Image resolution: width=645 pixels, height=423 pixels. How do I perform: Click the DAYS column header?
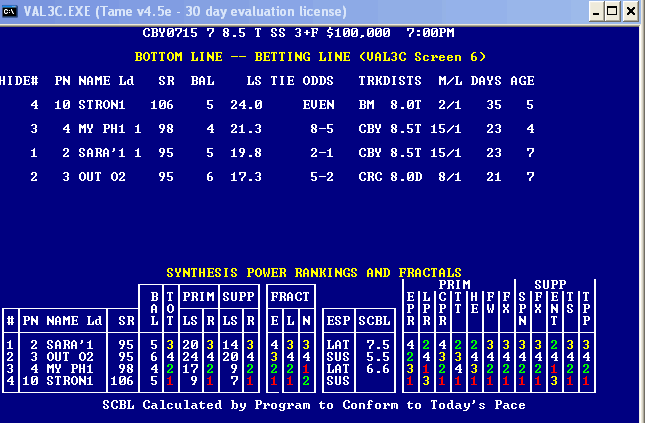pos(486,81)
